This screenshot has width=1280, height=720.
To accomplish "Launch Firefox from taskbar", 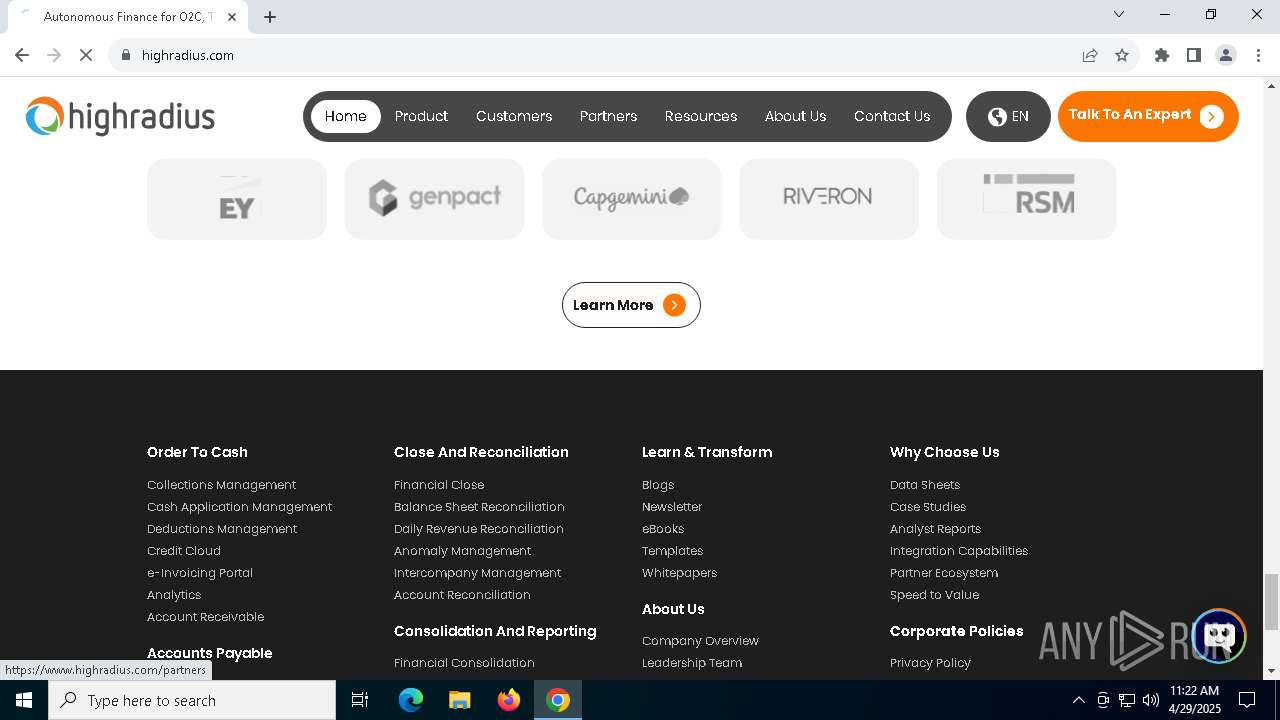I will click(509, 700).
